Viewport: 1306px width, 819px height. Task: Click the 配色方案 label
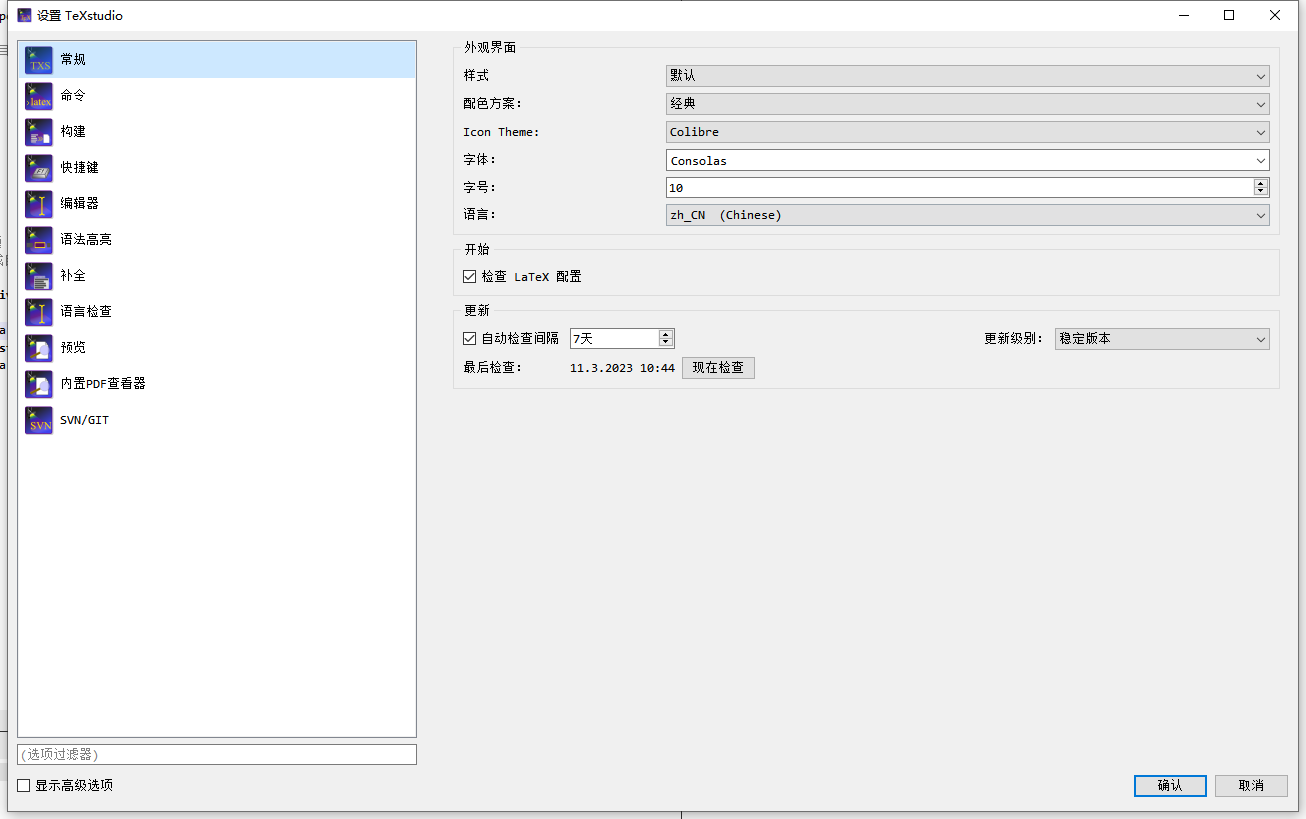pyautogui.click(x=492, y=104)
